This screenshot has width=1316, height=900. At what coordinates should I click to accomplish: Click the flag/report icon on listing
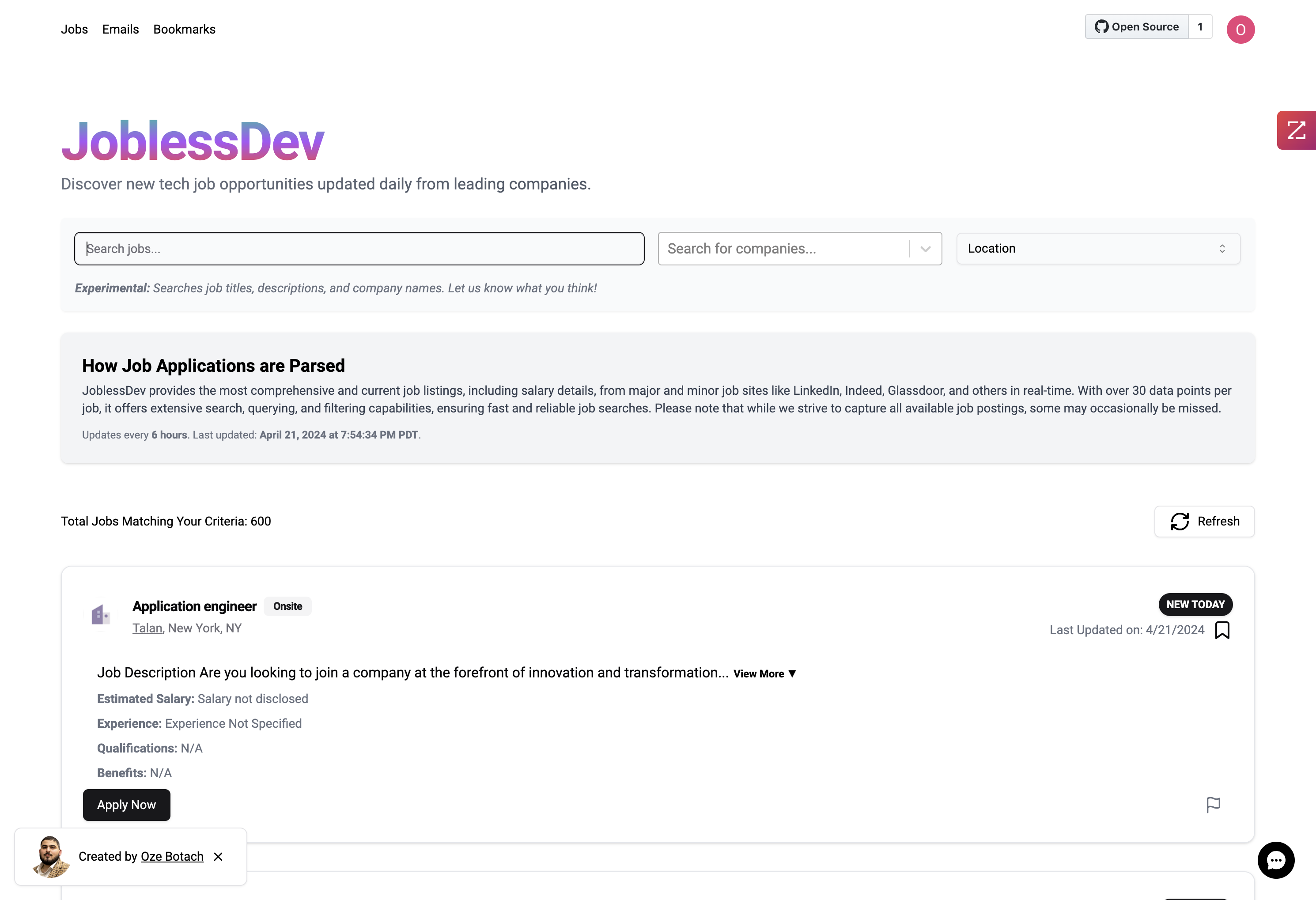[1213, 805]
